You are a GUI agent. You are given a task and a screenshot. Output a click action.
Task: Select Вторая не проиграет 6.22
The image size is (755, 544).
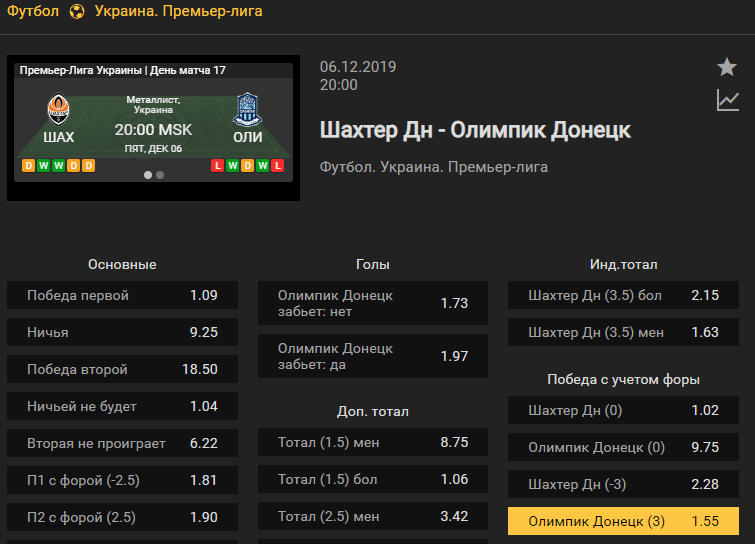click(122, 443)
